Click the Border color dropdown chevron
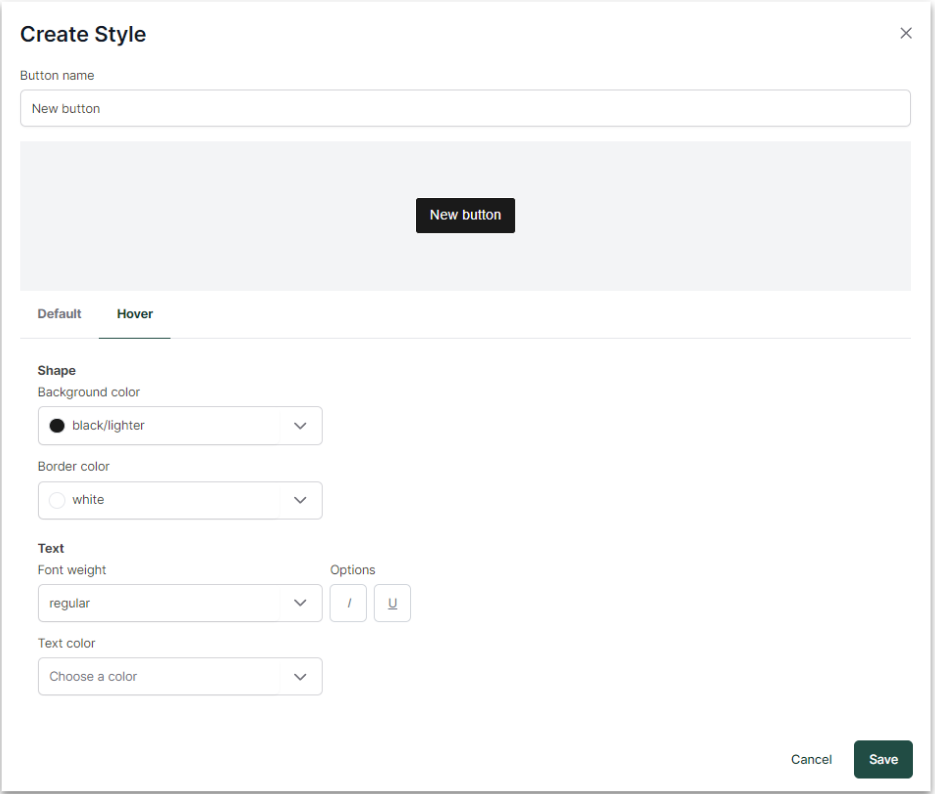The image size is (935, 794). click(300, 500)
